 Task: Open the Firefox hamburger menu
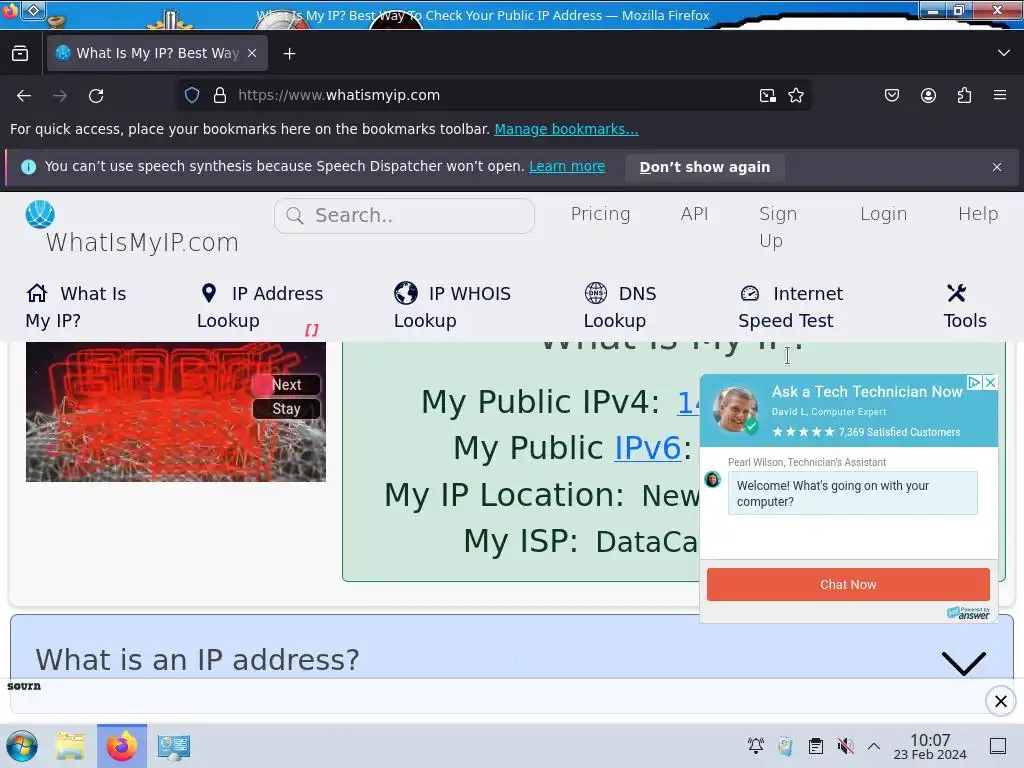click(1000, 95)
